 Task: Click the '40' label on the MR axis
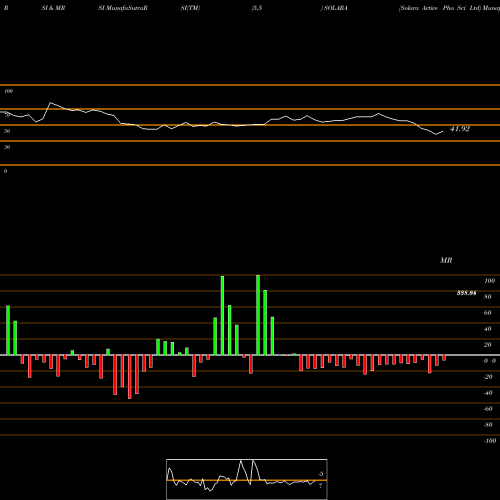click(x=488, y=329)
